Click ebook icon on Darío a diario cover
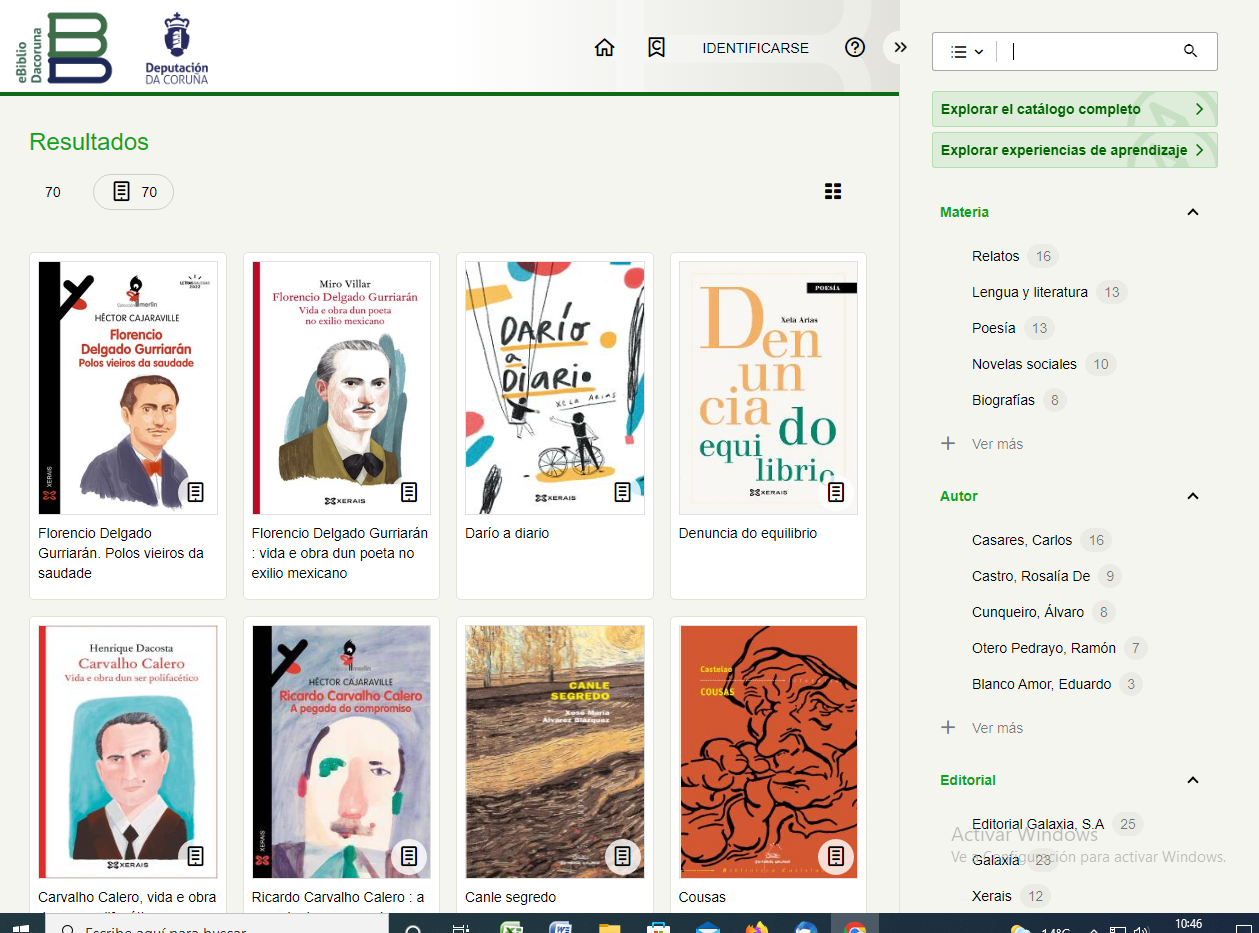 [x=622, y=492]
